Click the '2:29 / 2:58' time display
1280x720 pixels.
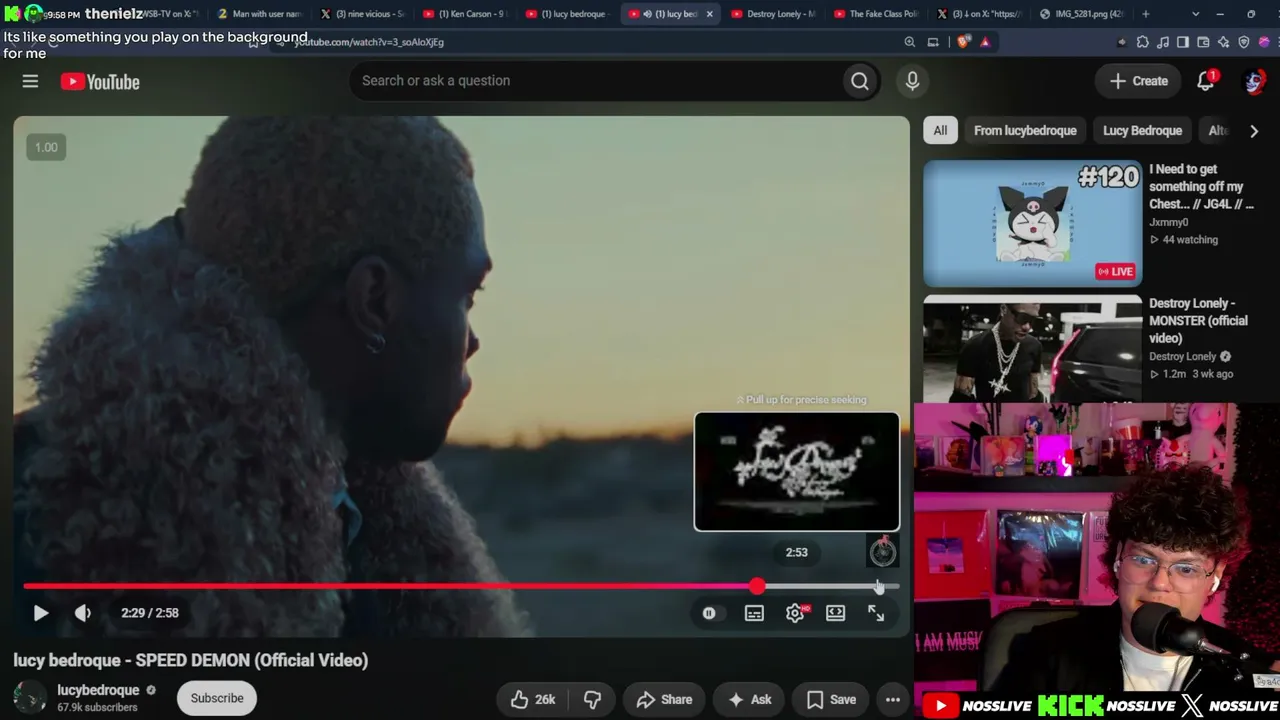click(150, 613)
